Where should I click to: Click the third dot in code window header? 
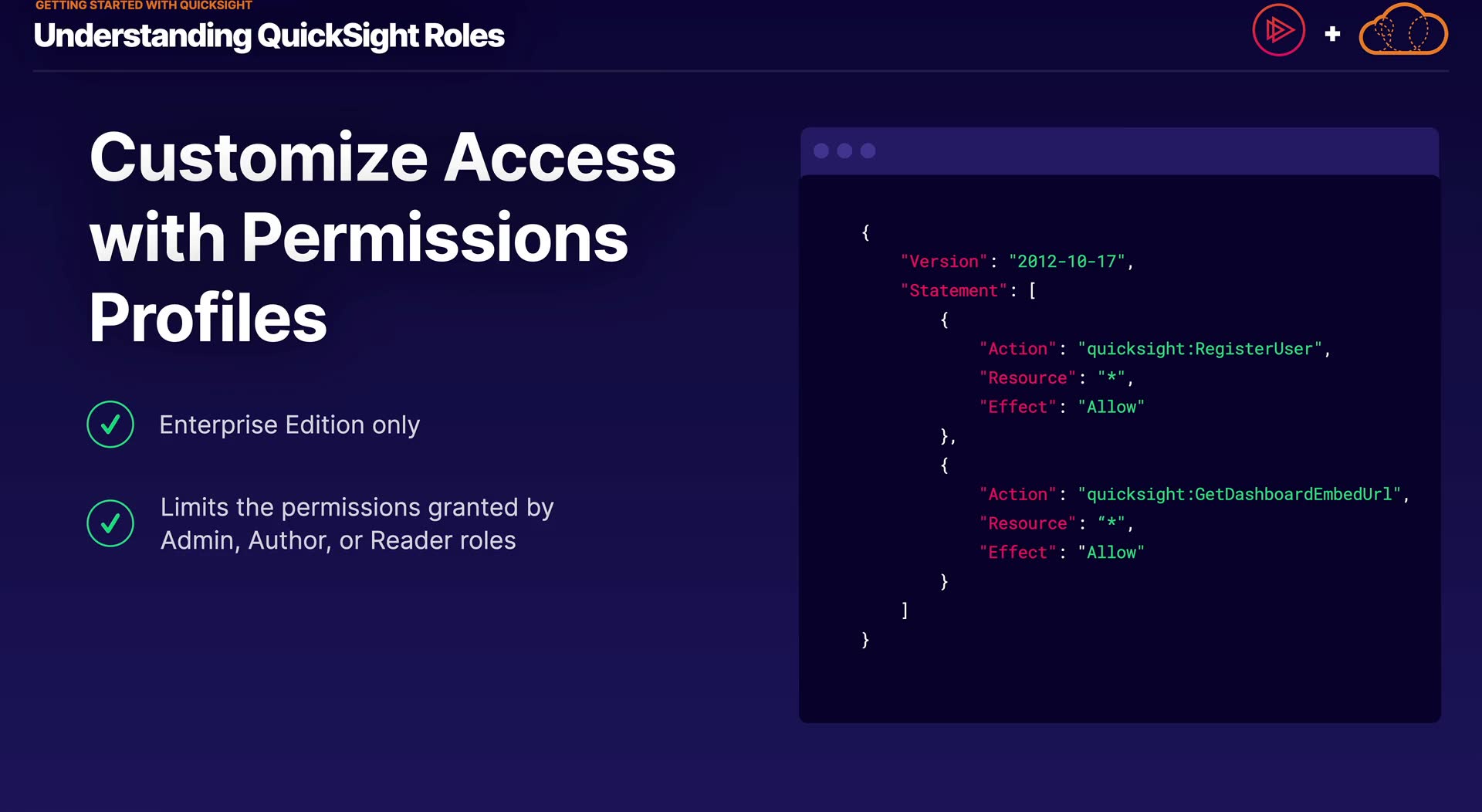tap(868, 151)
